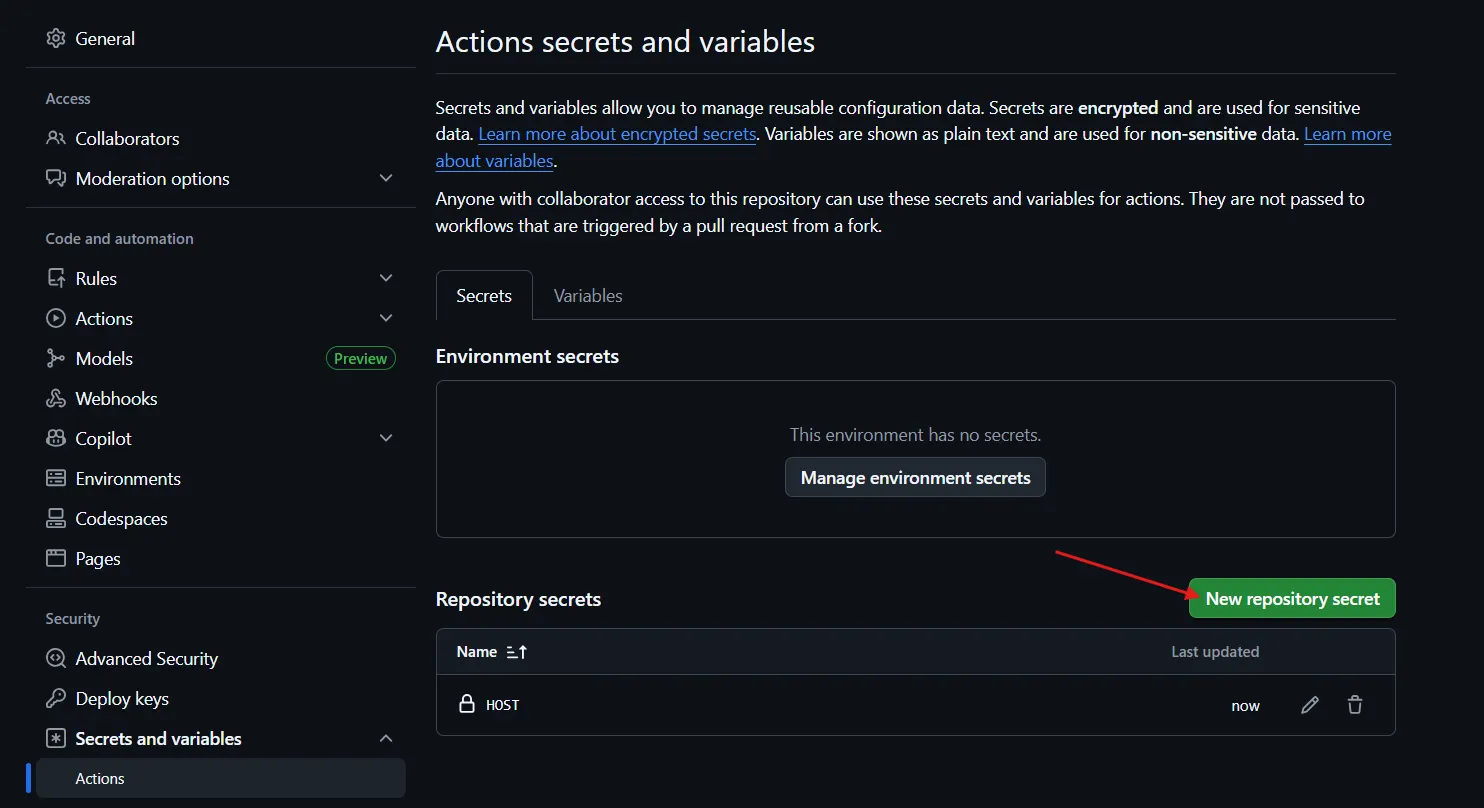Collapse the Secrets and variables section

[x=386, y=739]
